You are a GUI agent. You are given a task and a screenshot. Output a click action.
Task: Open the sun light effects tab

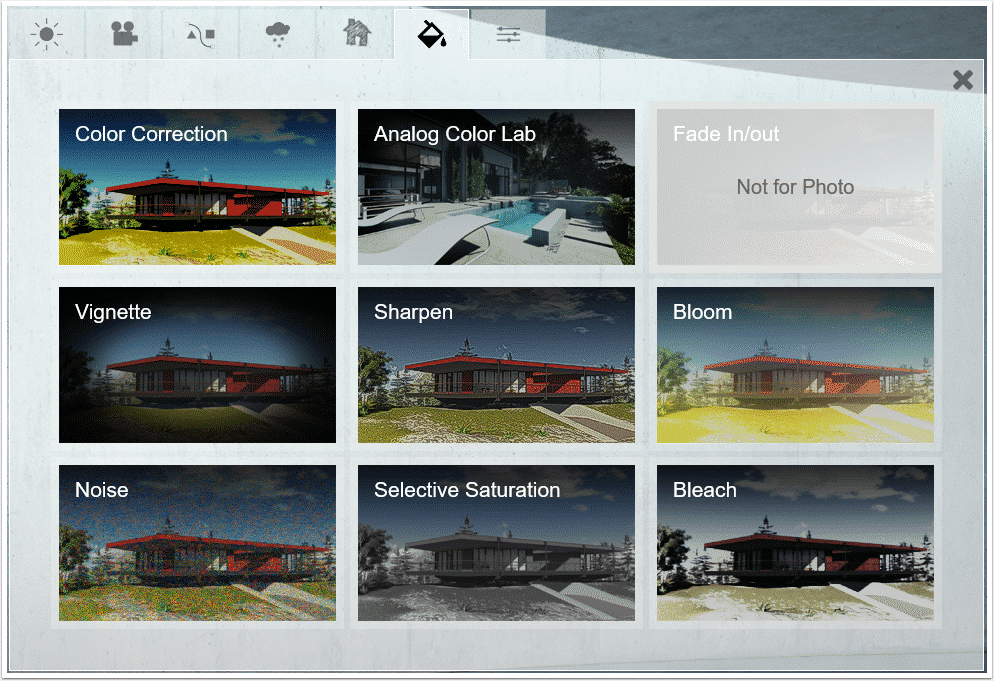click(47, 34)
